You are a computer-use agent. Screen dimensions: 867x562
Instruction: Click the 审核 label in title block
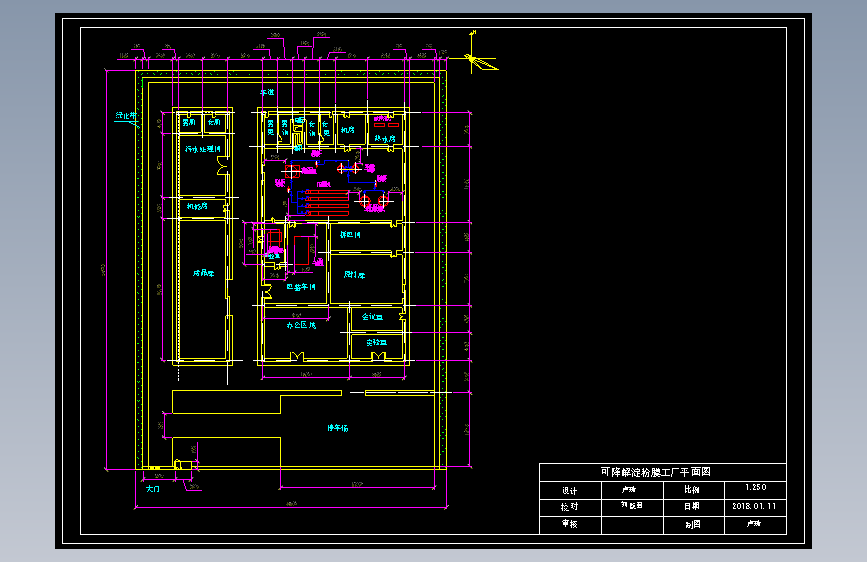[x=570, y=524]
